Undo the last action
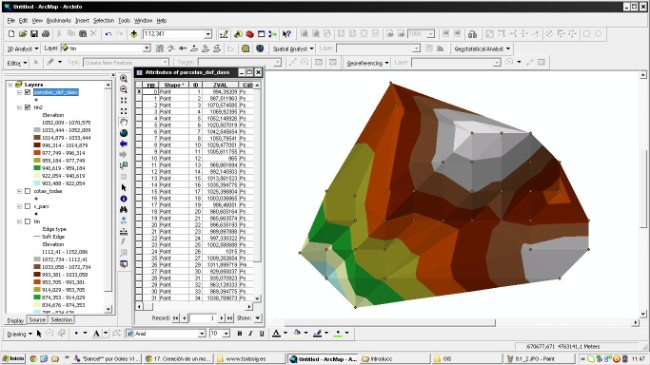Viewport: 650px width, 365px height. click(108, 34)
